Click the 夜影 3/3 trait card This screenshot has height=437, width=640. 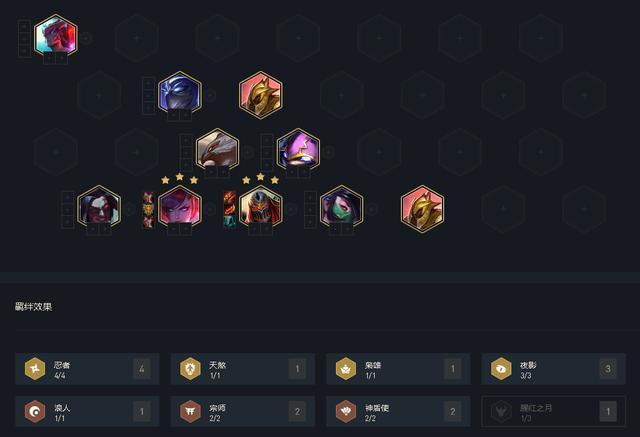pyautogui.click(x=553, y=369)
